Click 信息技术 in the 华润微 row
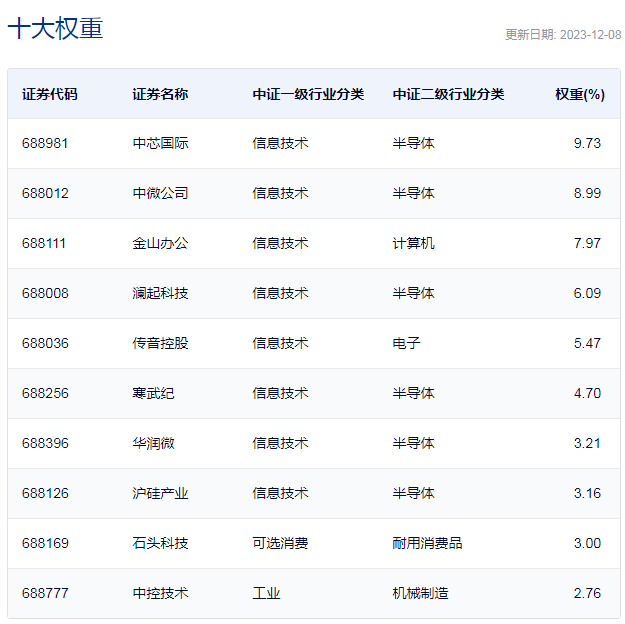 280,443
